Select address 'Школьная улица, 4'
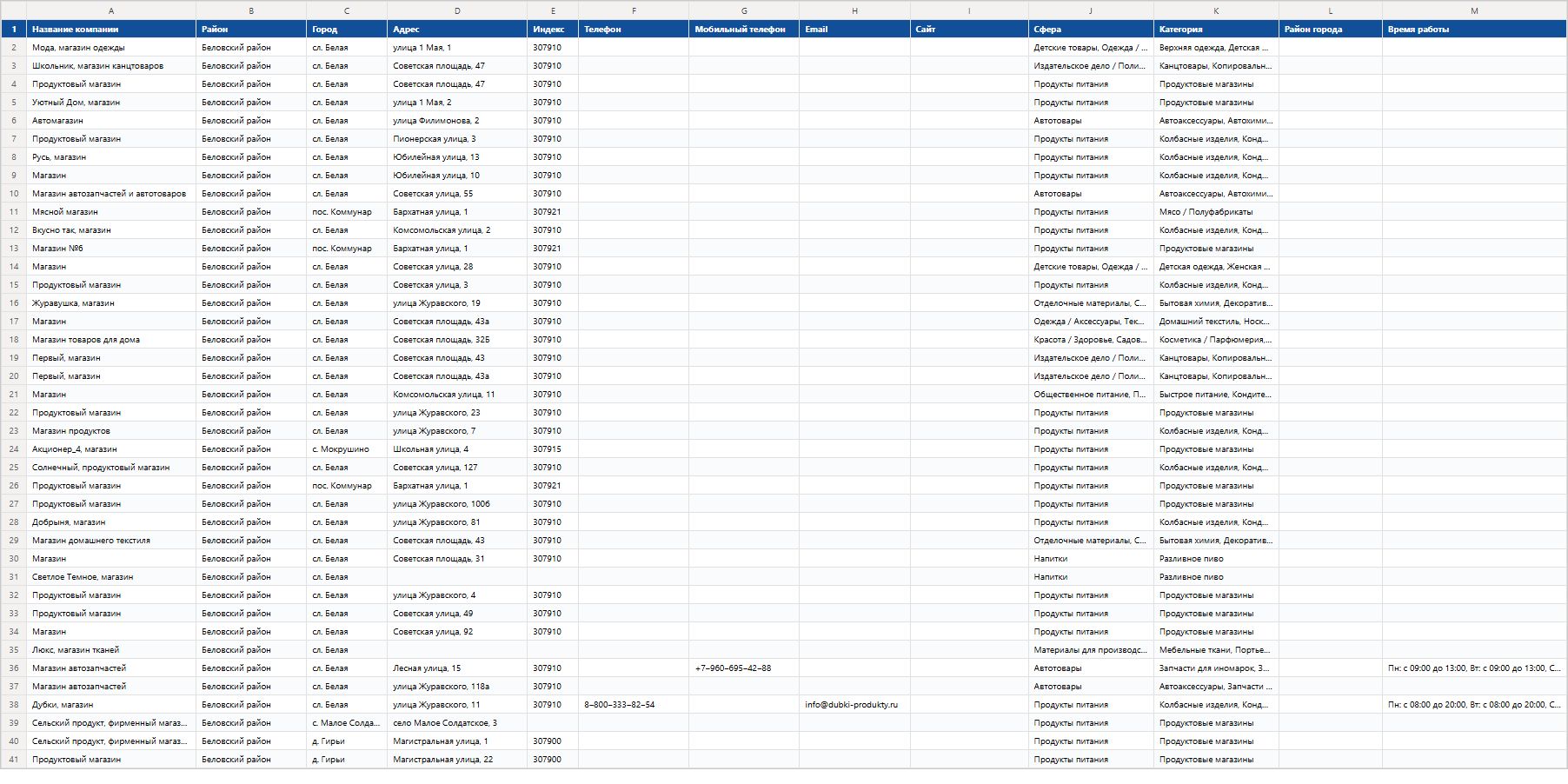Screen dimensions: 1568x784 457,449
